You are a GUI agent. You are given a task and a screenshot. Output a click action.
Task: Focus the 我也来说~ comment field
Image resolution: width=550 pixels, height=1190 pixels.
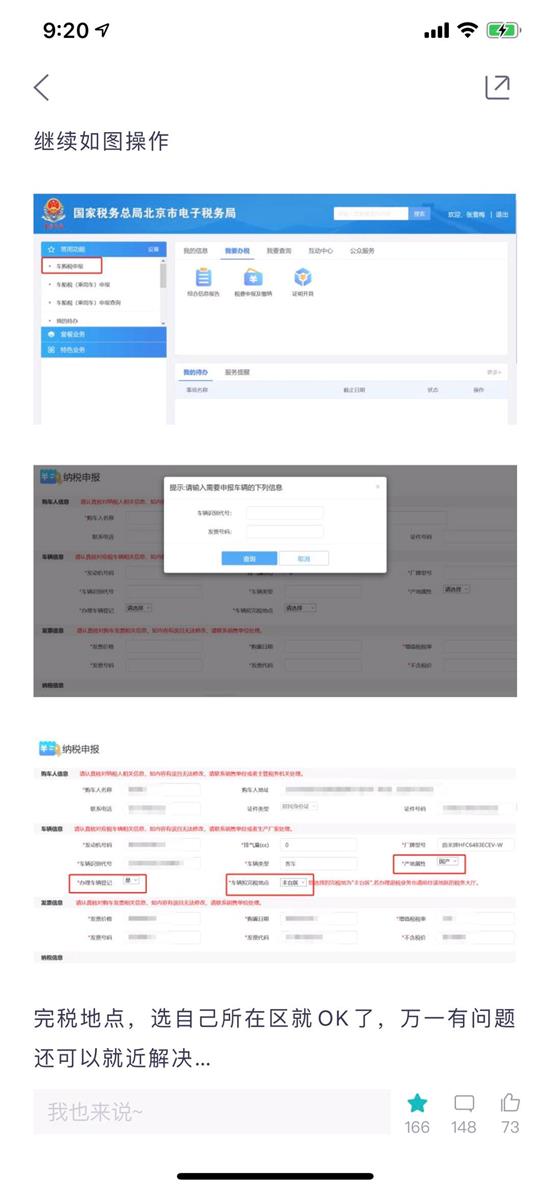[212, 1112]
